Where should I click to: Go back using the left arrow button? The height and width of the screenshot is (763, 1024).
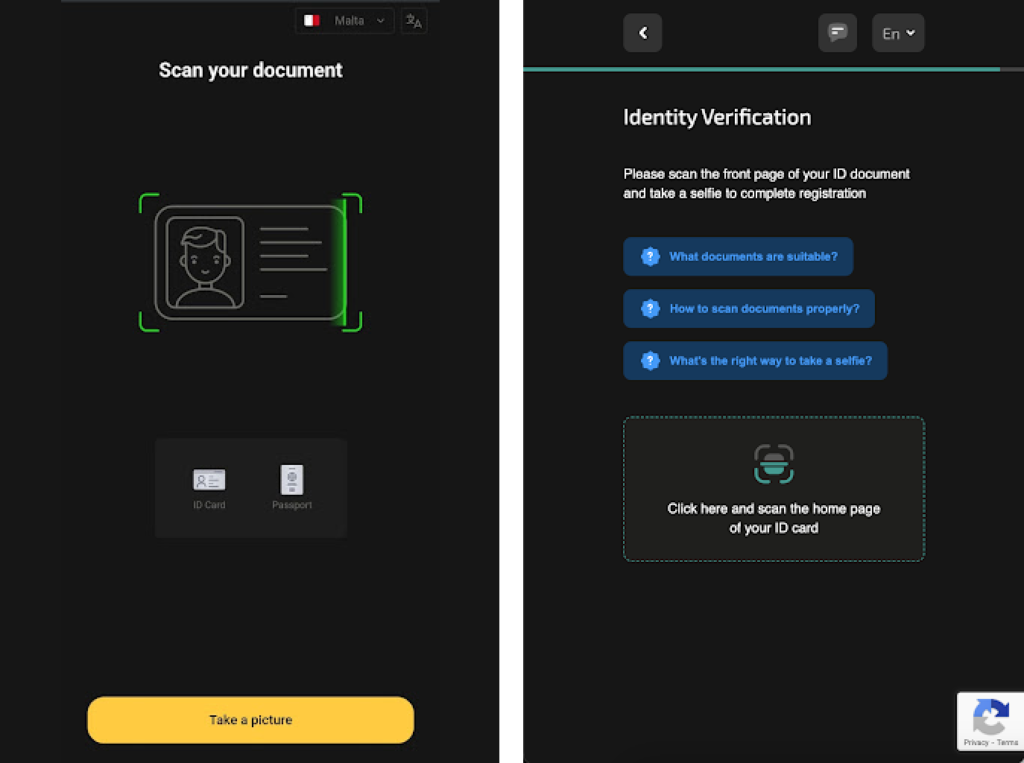[x=643, y=33]
